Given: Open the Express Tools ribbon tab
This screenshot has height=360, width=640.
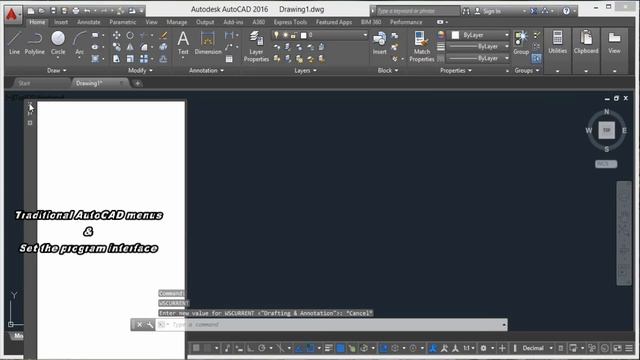Looking at the screenshot, I should [290, 22].
